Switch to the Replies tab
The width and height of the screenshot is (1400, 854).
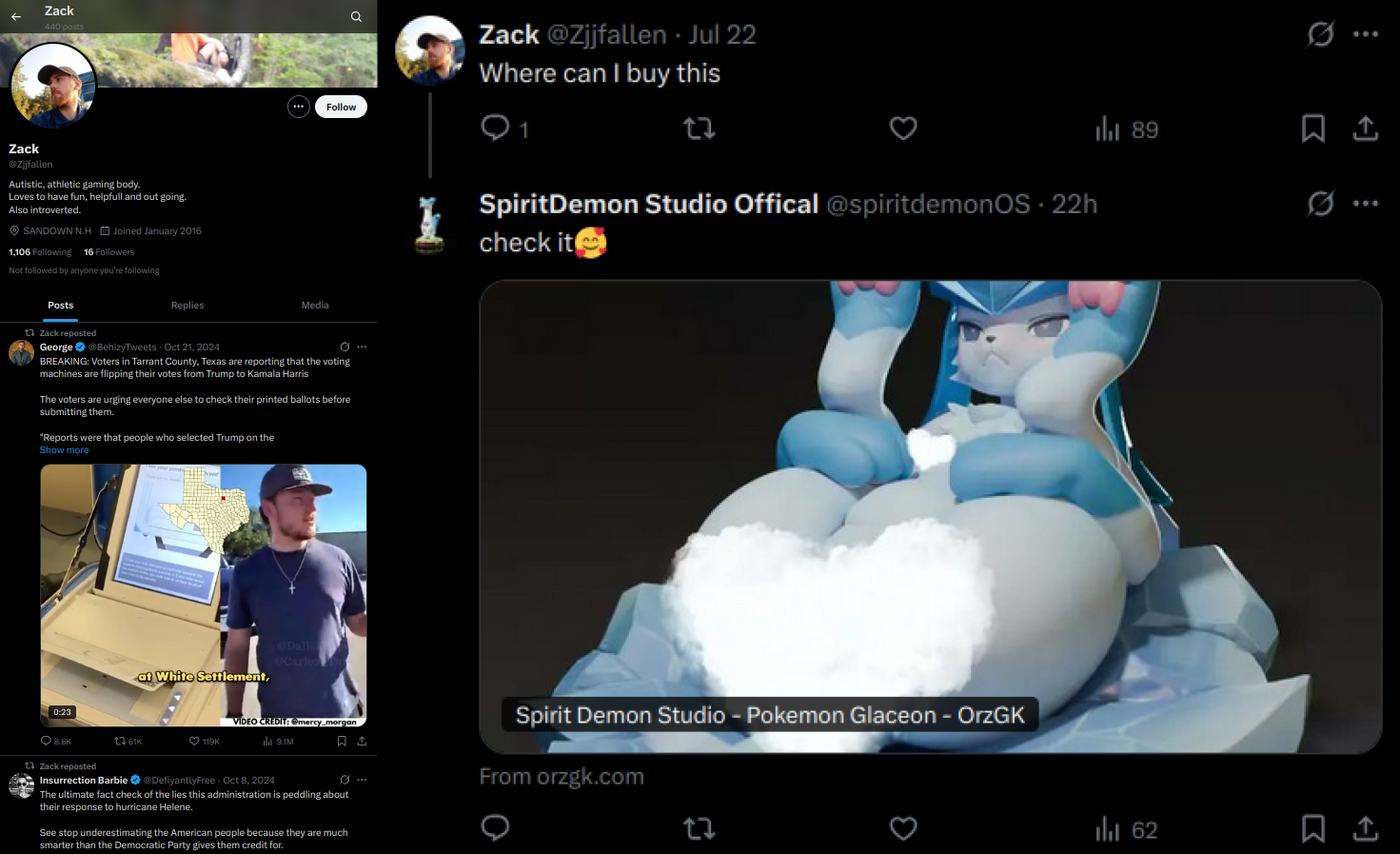[187, 306]
